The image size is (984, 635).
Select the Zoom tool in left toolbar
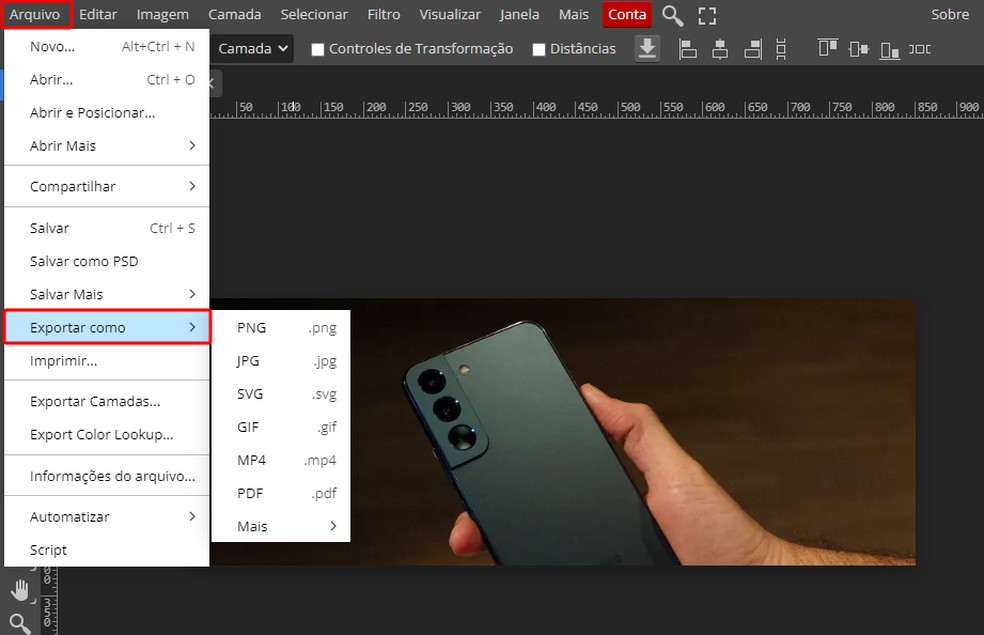tap(20, 624)
